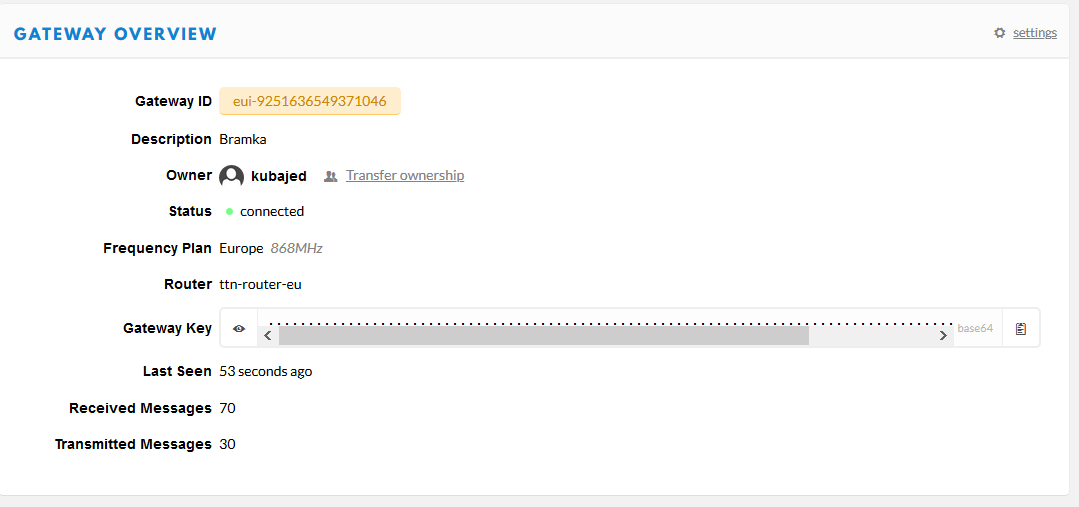Click the Gateway Overview heading

(x=115, y=34)
